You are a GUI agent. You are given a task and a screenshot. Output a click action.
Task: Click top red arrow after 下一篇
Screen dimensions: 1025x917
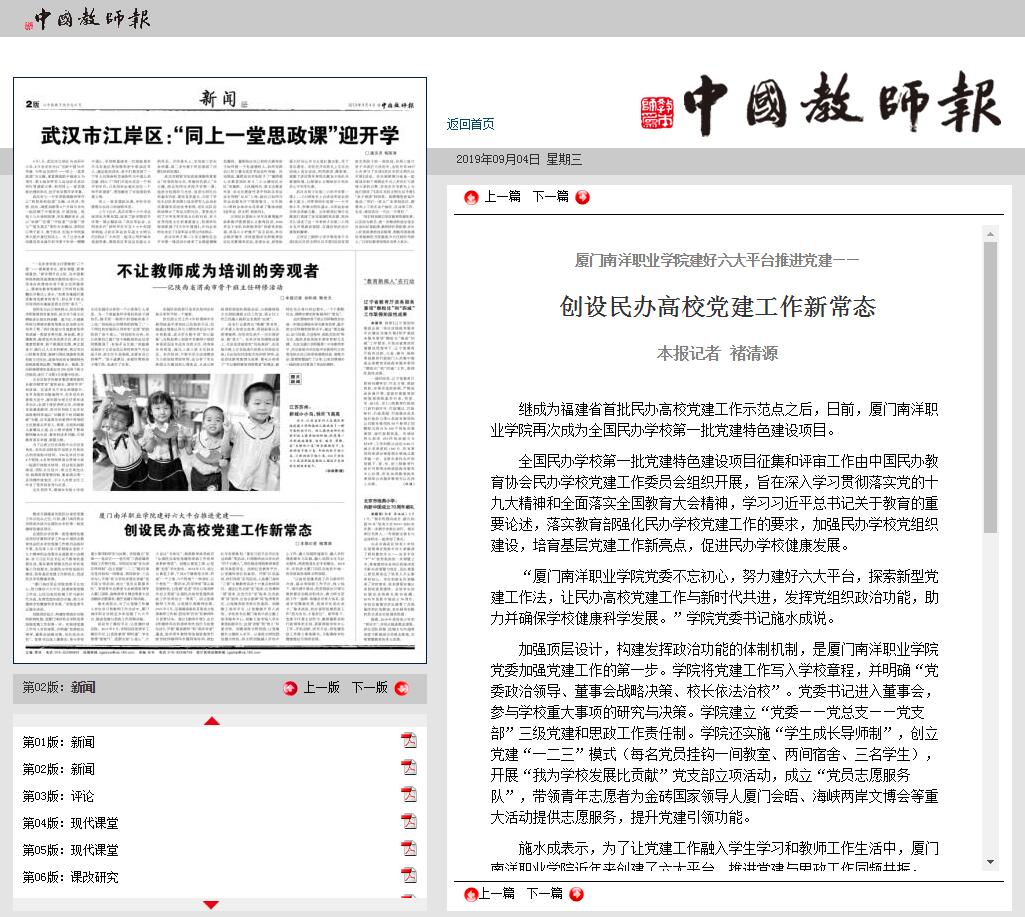point(581,196)
